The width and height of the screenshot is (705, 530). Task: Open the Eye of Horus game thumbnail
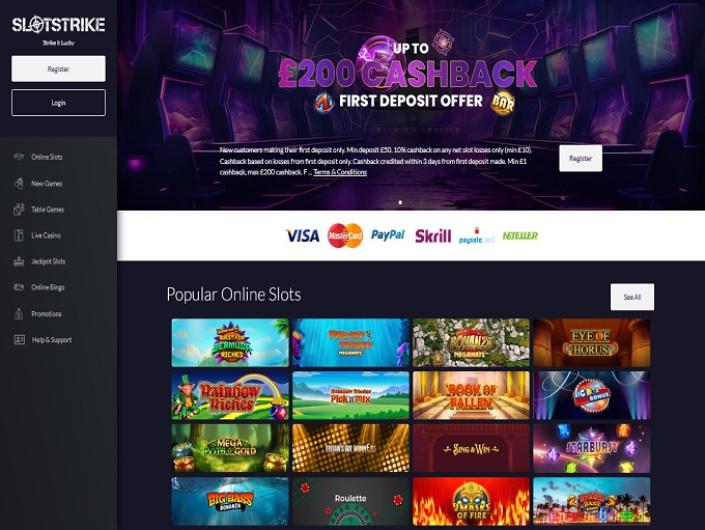(592, 343)
